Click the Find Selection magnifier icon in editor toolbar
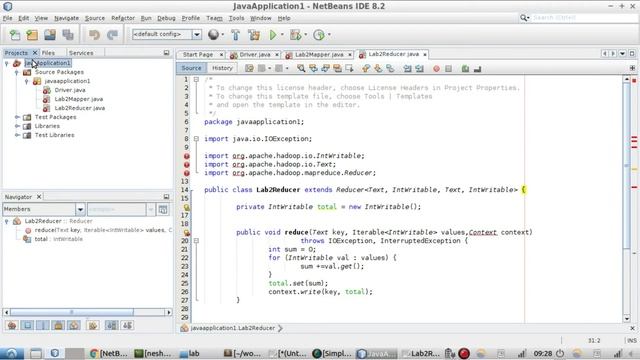The width and height of the screenshot is (640, 360). click(301, 68)
